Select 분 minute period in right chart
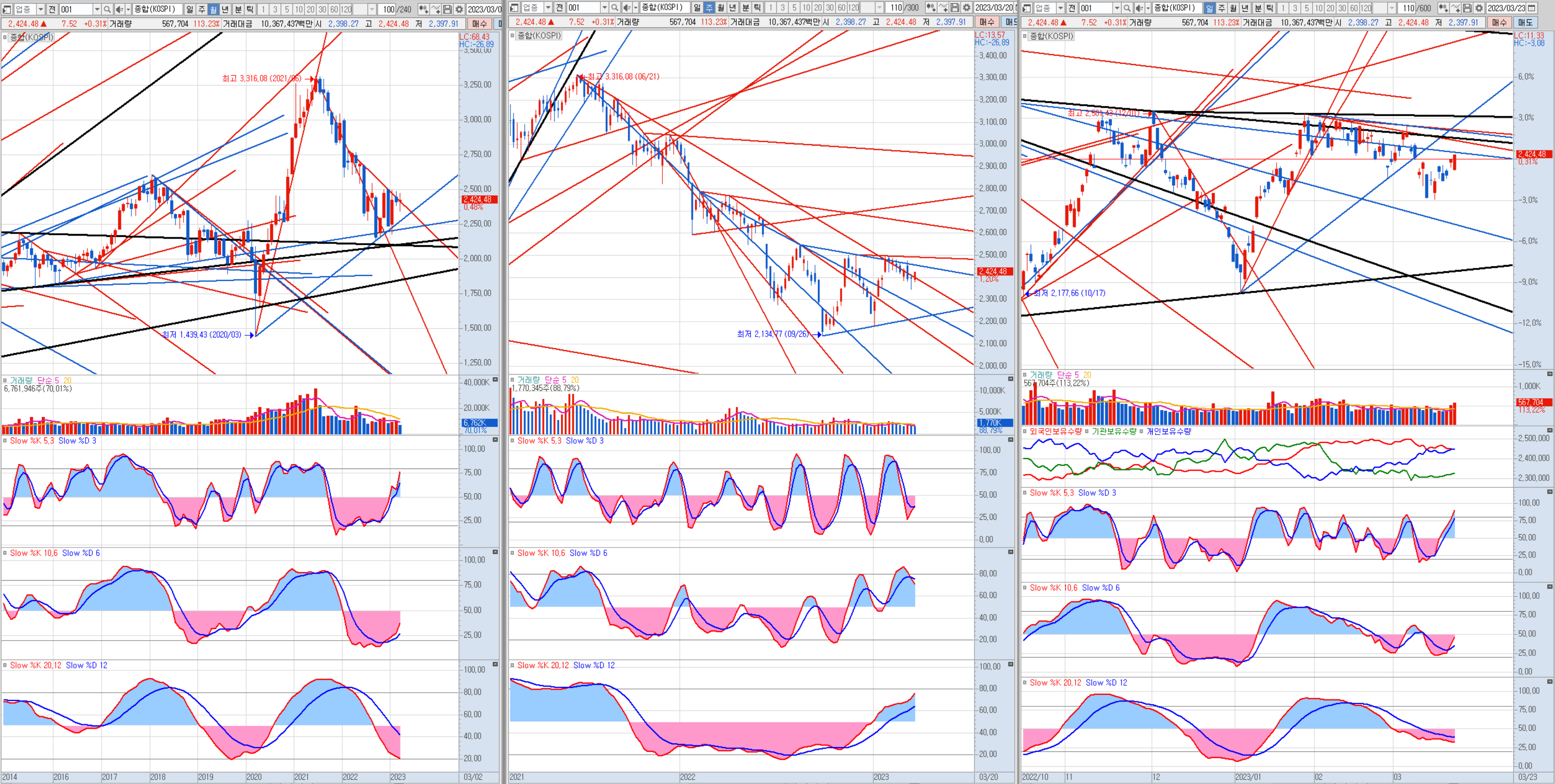 (1258, 8)
